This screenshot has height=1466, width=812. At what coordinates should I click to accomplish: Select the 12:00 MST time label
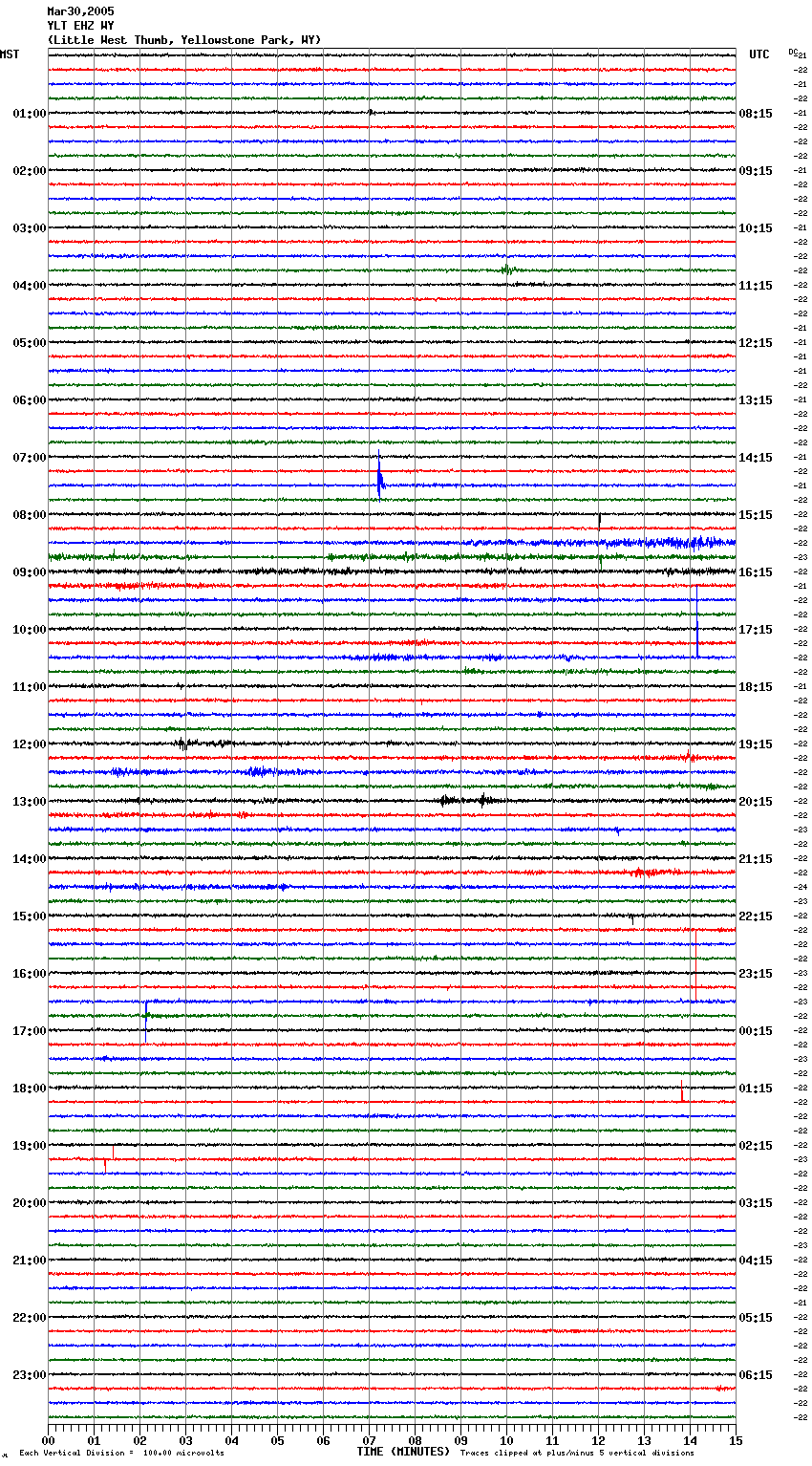coord(30,744)
